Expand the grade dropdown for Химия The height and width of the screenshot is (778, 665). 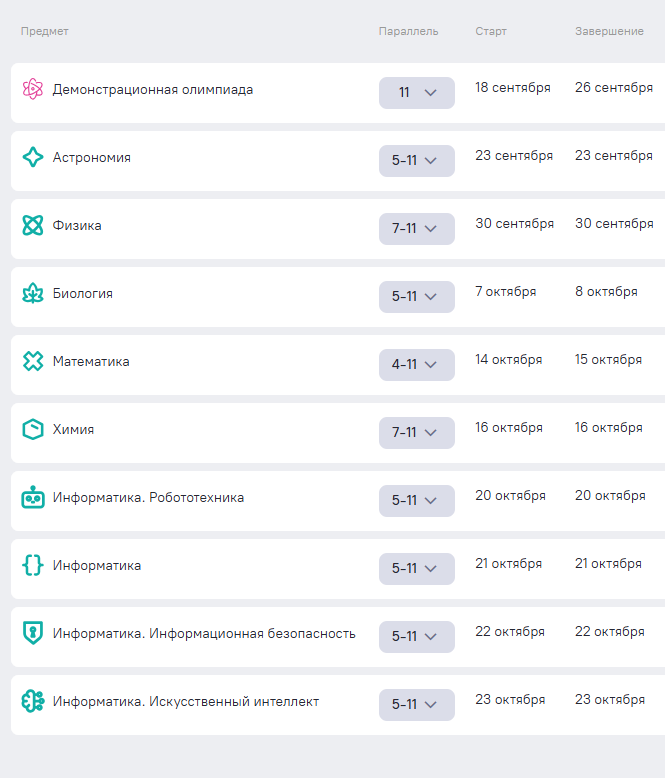[416, 433]
